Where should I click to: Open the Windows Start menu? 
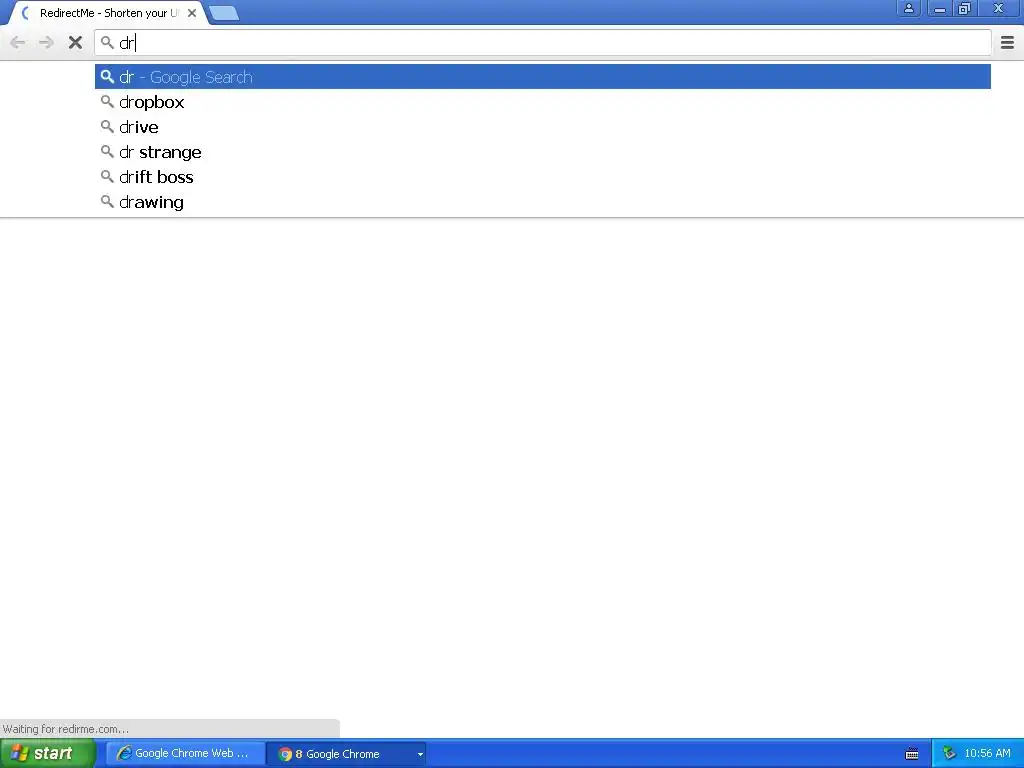(48, 754)
